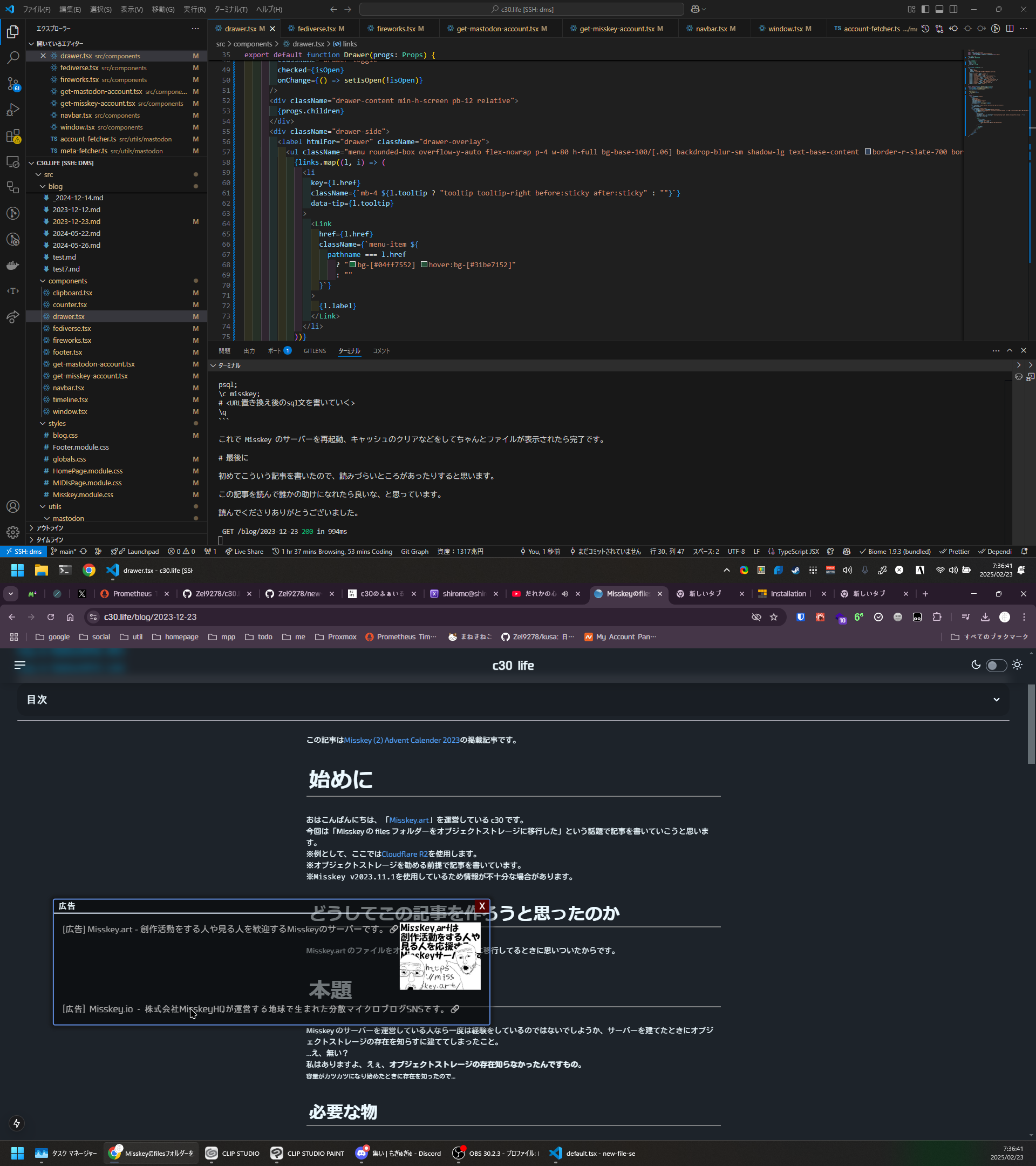Viewport: 1036px width, 1166px height.
Task: Open the GITLENS panel tab
Action: coord(315,351)
